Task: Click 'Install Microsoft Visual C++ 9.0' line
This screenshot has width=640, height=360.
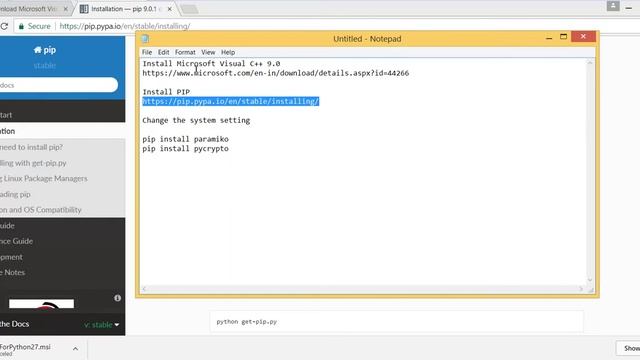Action: pos(211,64)
